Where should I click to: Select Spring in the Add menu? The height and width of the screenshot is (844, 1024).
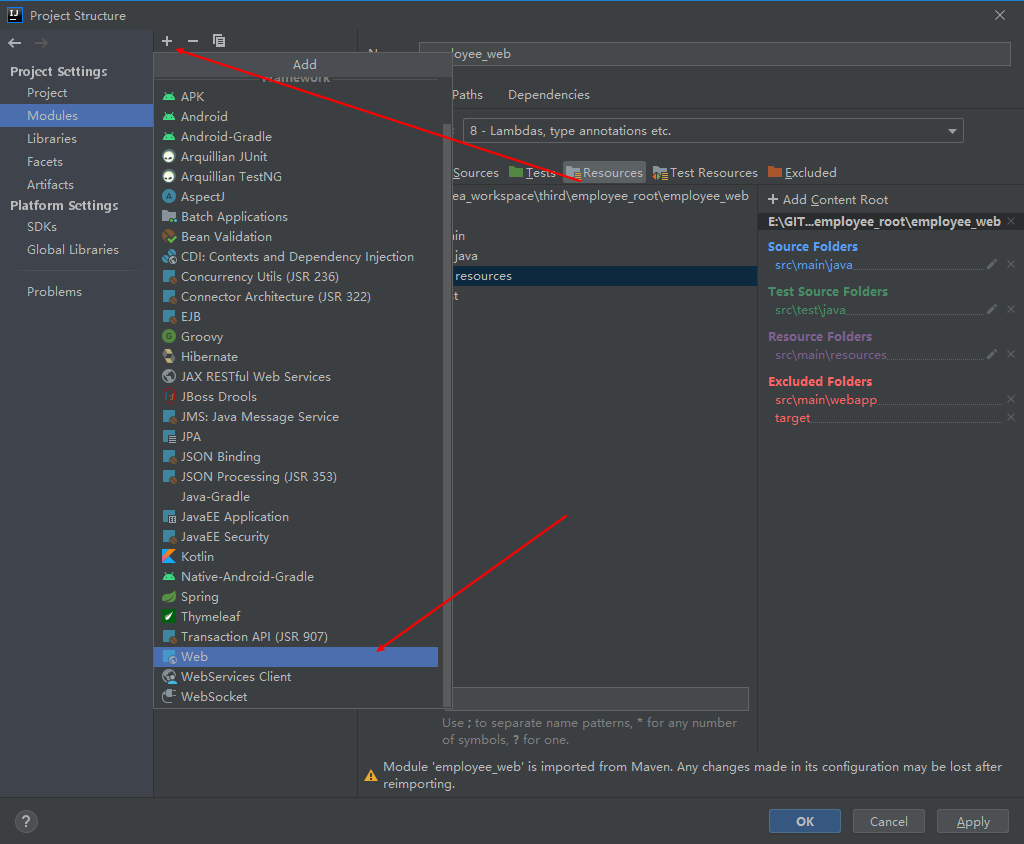tap(296, 596)
